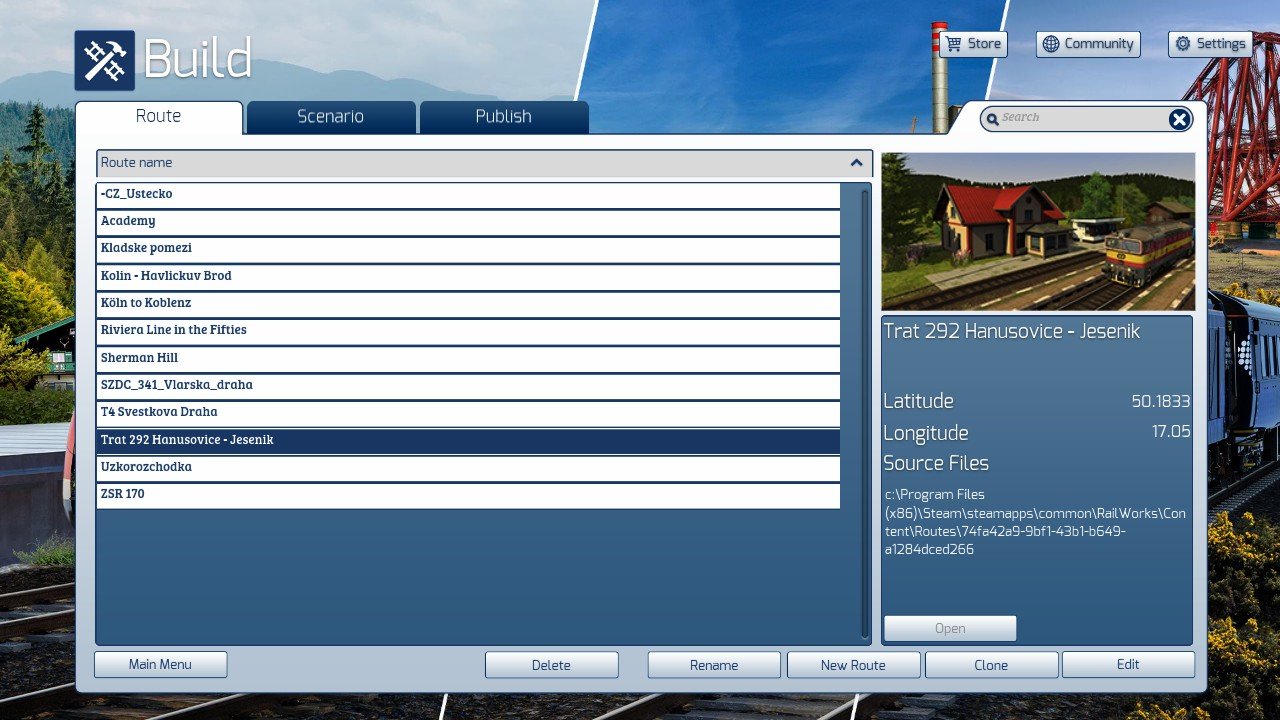
Task: Select the Route tab
Action: [x=158, y=117]
